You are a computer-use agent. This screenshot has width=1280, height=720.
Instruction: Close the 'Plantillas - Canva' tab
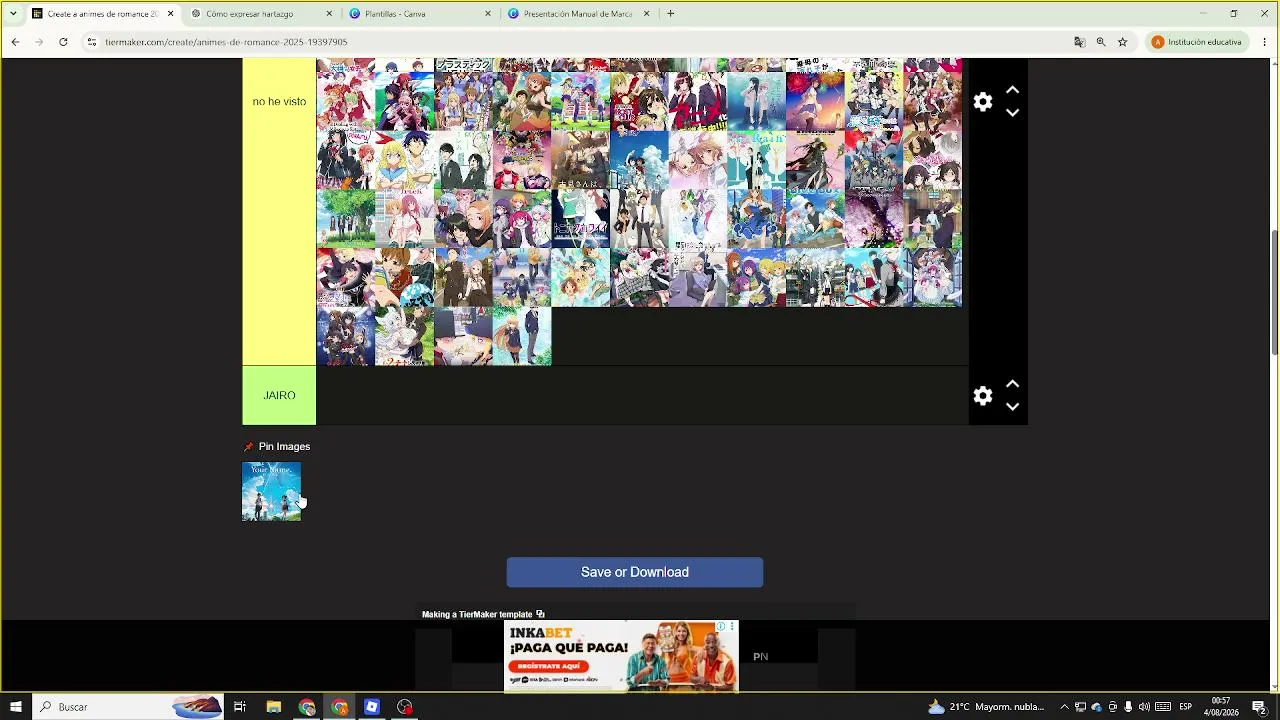coord(488,14)
